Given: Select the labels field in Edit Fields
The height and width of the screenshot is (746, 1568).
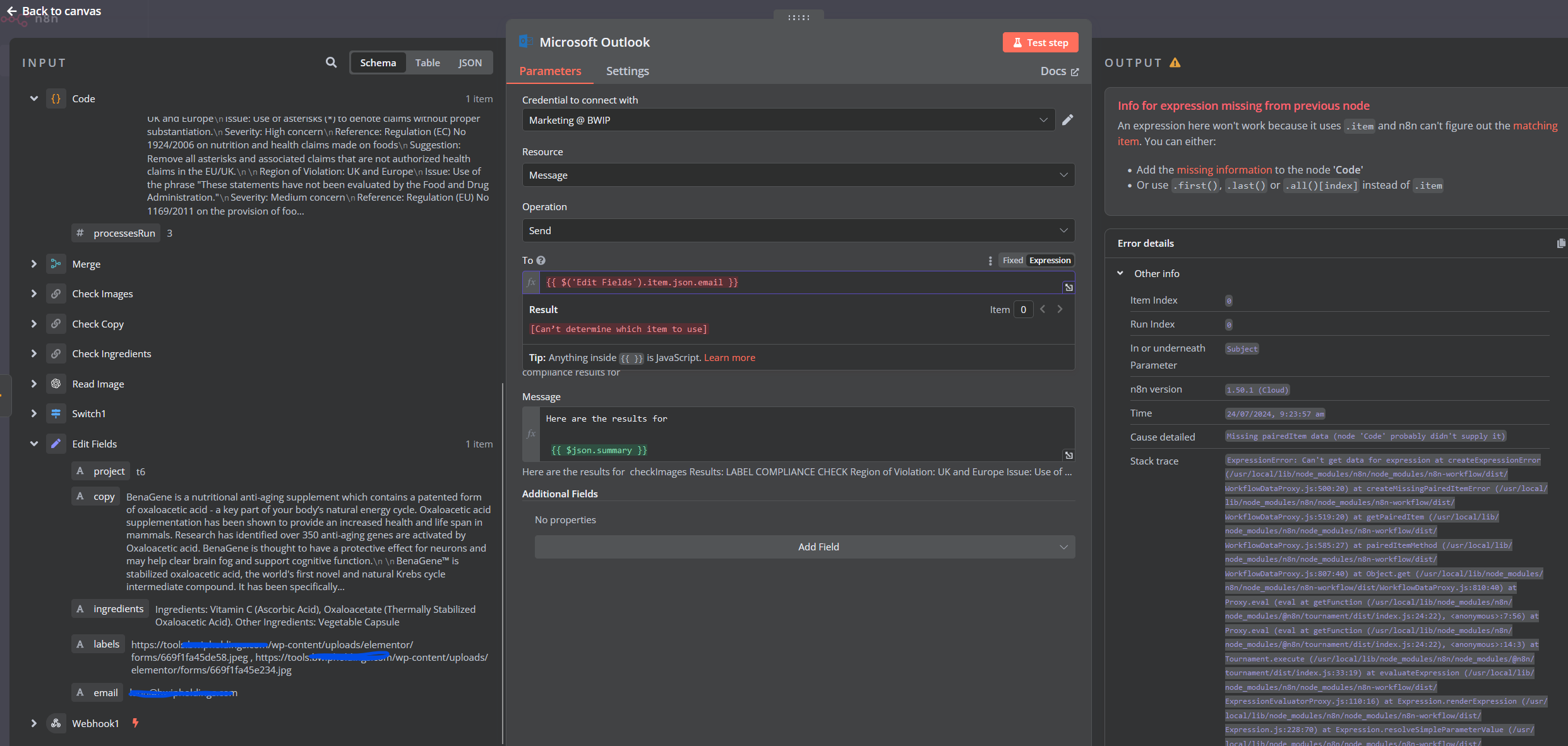Looking at the screenshot, I should 99,644.
